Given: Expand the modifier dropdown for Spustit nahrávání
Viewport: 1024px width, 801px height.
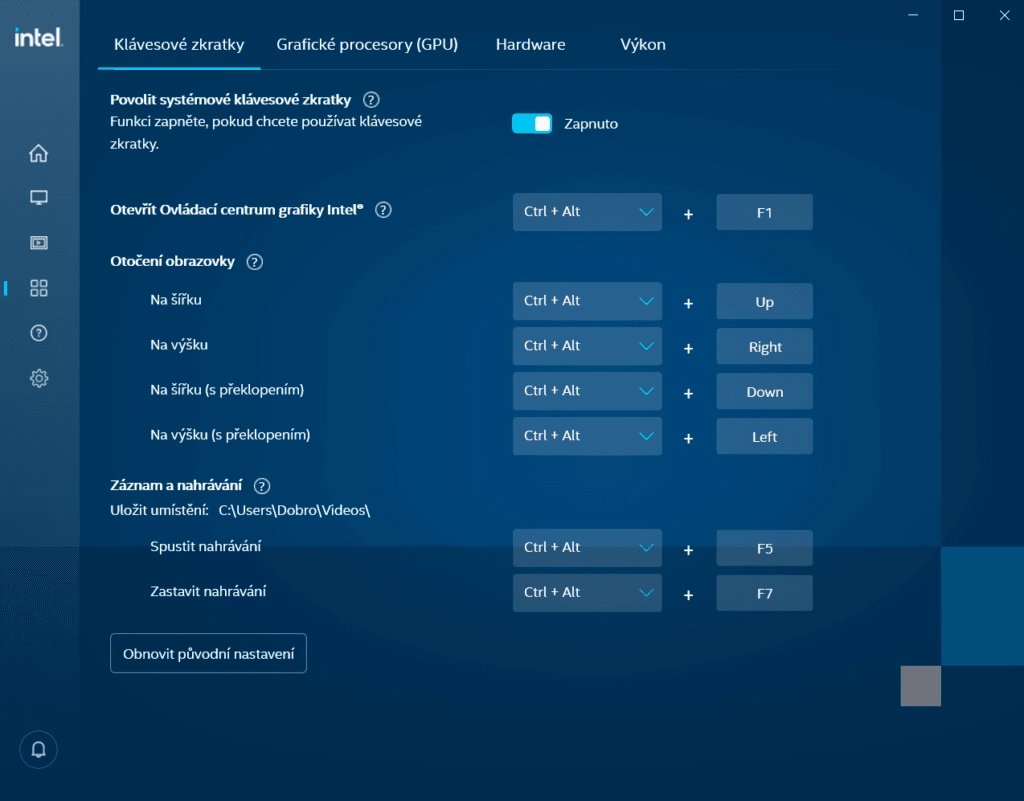Looking at the screenshot, I should point(587,547).
